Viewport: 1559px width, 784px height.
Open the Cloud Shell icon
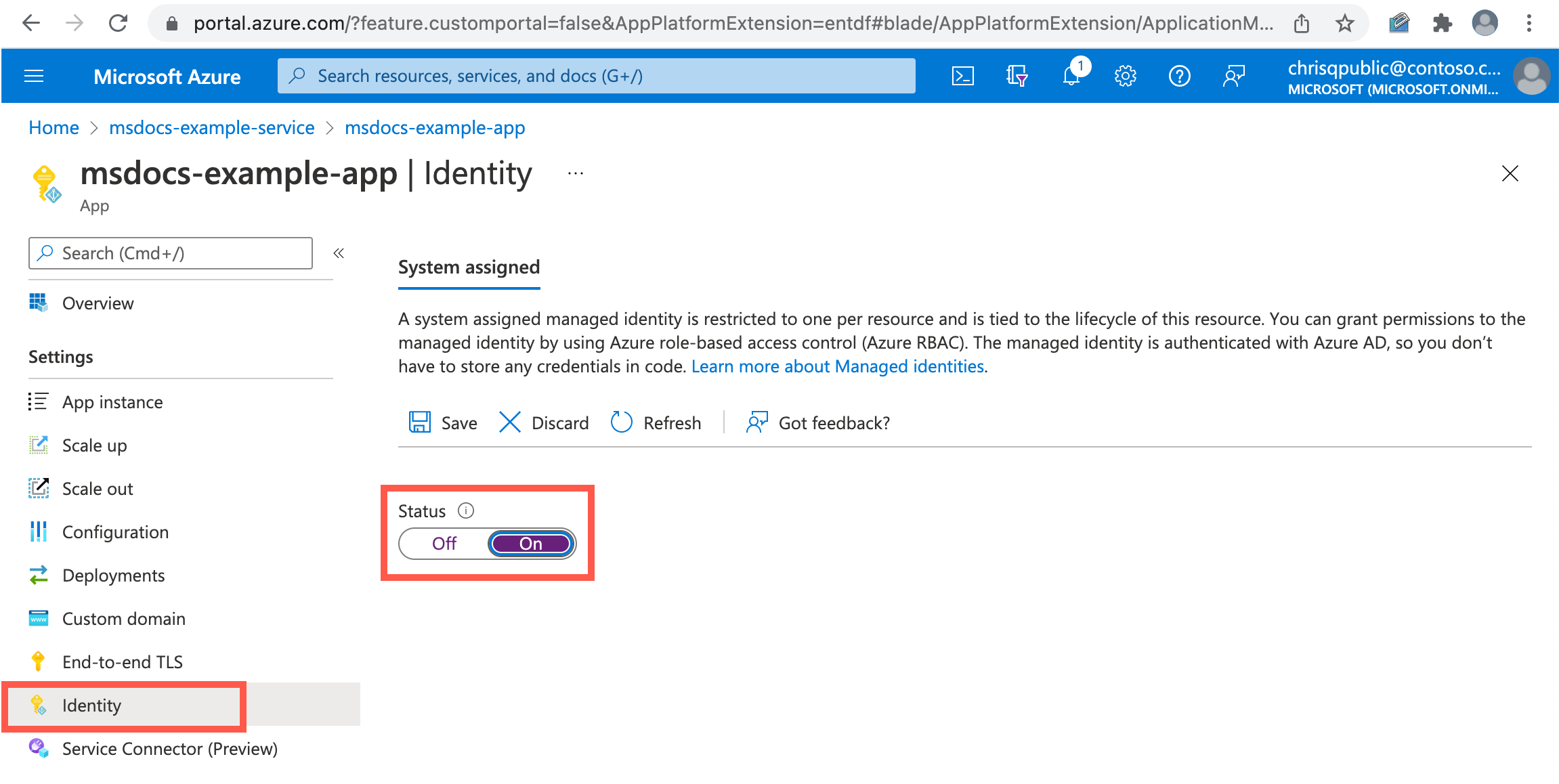(962, 76)
